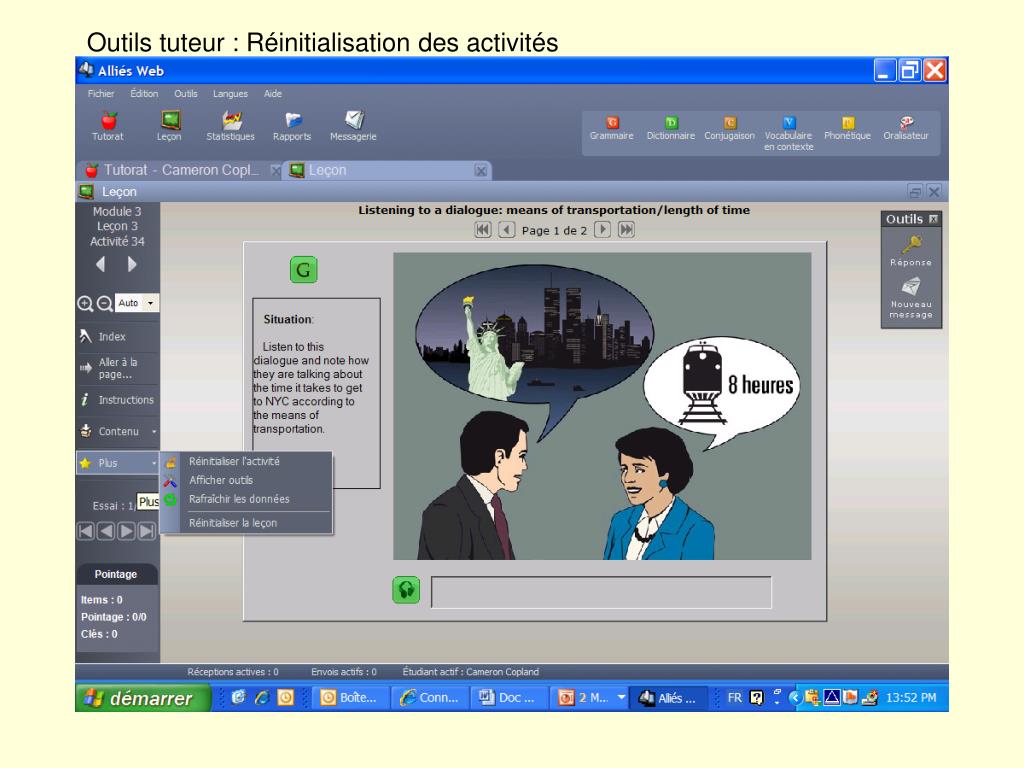Open the Index sidebar button
This screenshot has width=1024, height=768.
(x=118, y=337)
